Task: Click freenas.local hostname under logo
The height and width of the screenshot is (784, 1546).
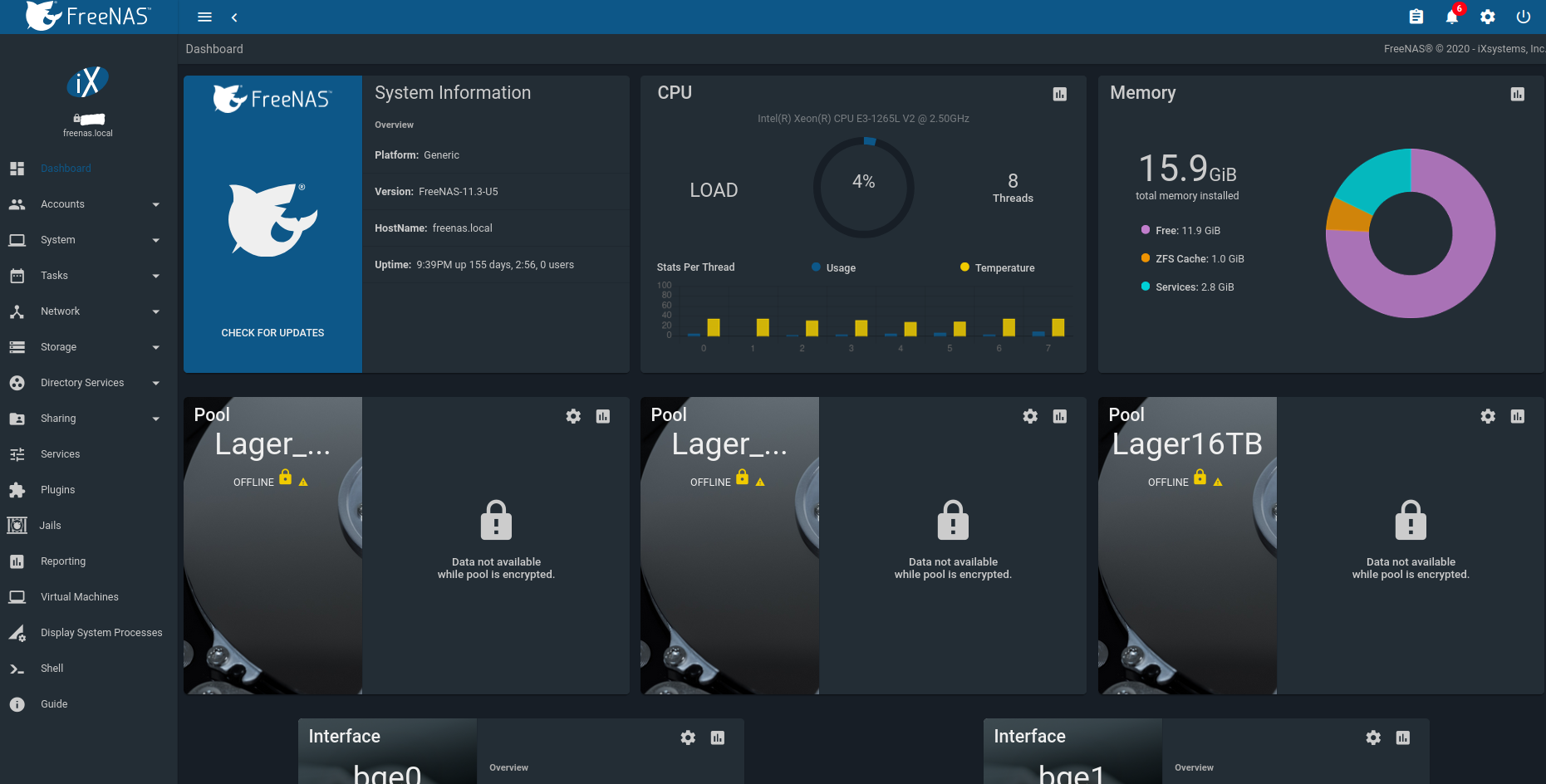Action: (88, 133)
